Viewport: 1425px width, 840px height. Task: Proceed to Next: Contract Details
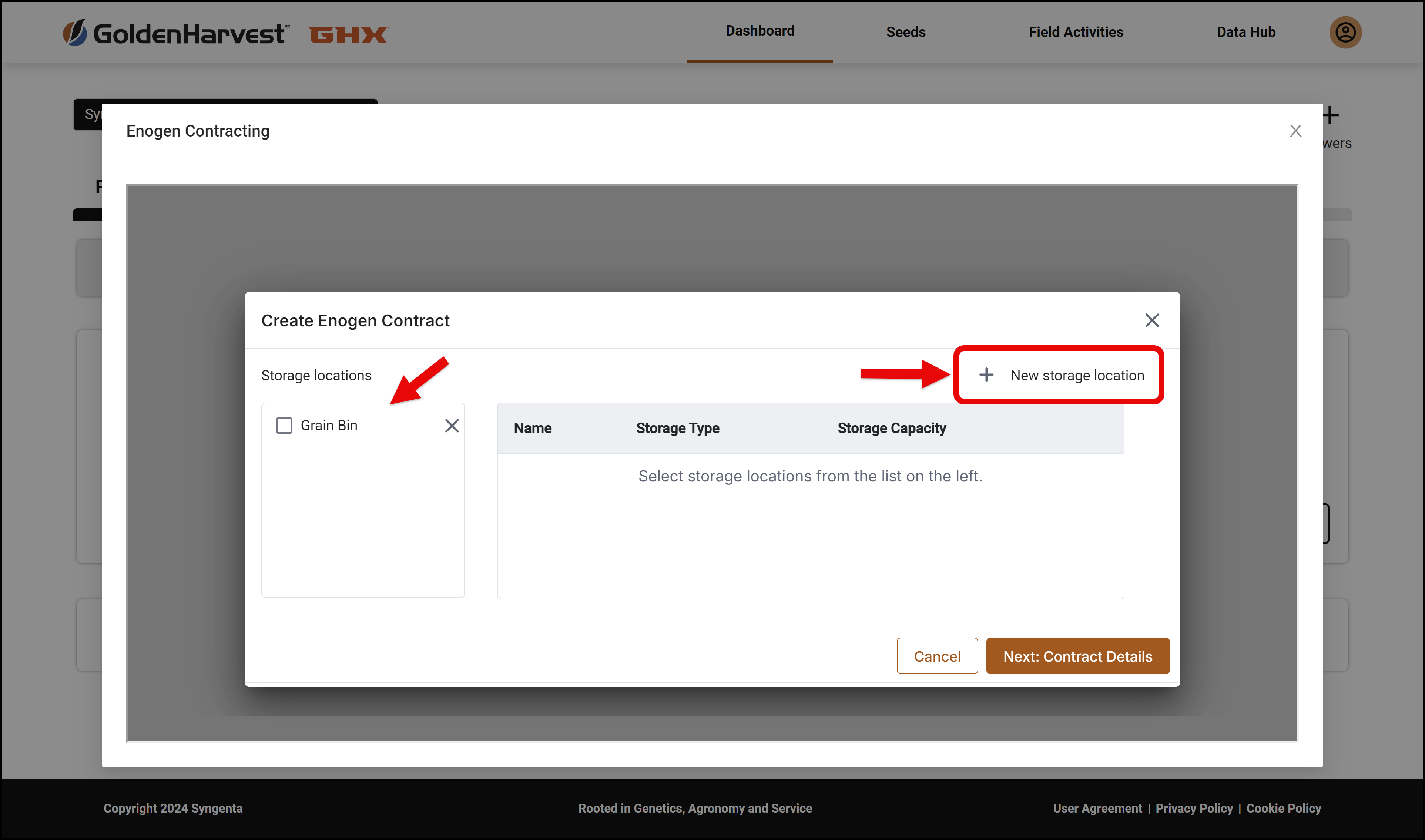(1077, 656)
